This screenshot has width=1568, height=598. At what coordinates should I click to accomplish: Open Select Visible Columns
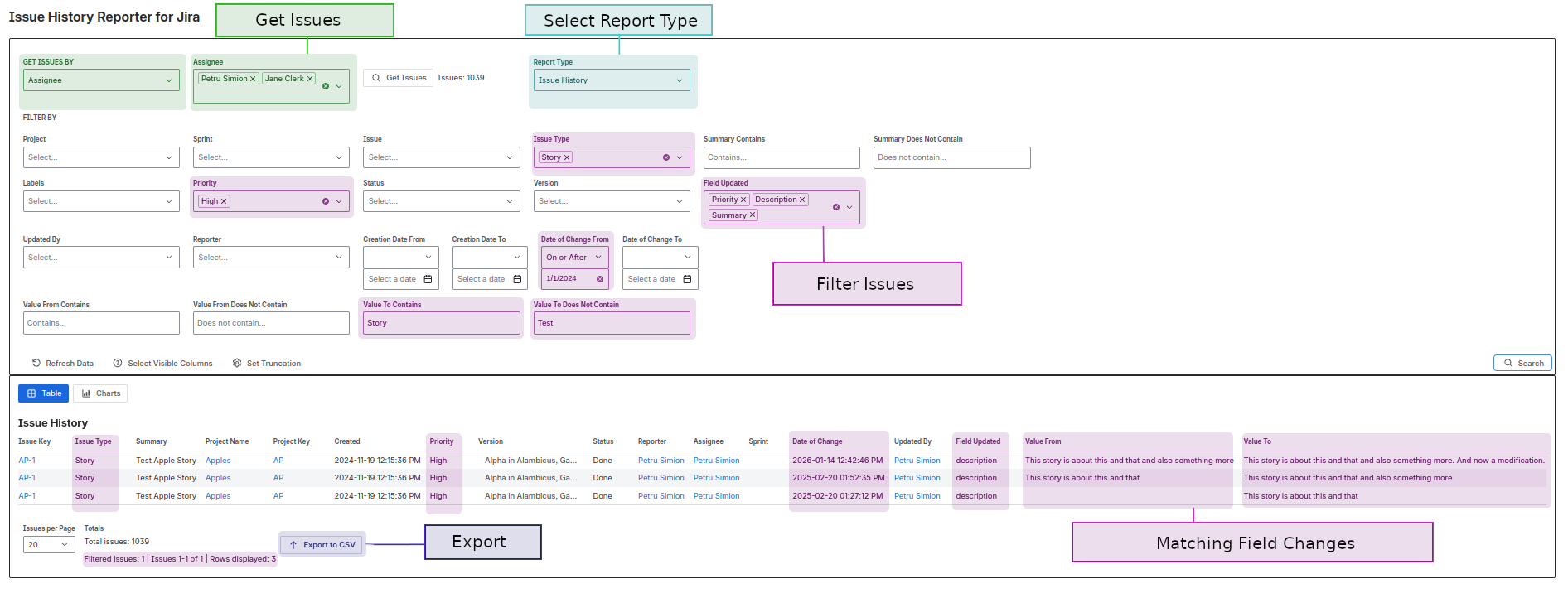[x=163, y=364]
